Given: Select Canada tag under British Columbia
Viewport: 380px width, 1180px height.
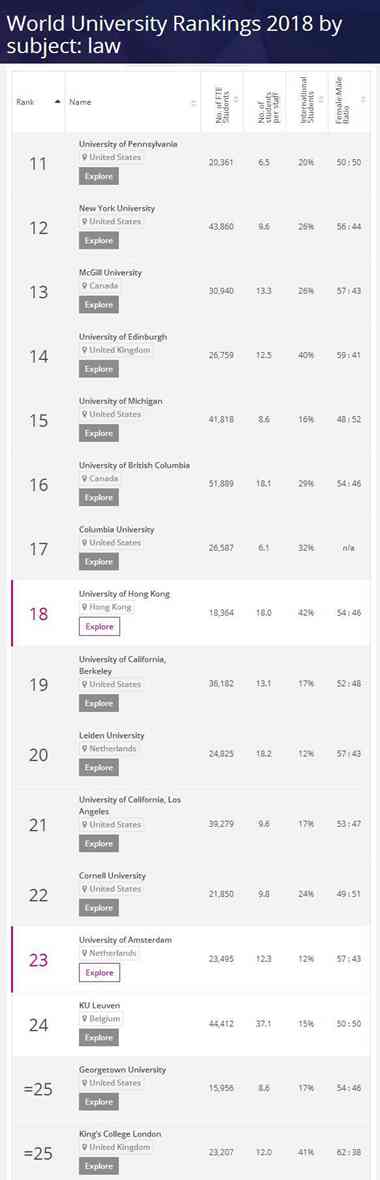Looking at the screenshot, I should point(99,479).
